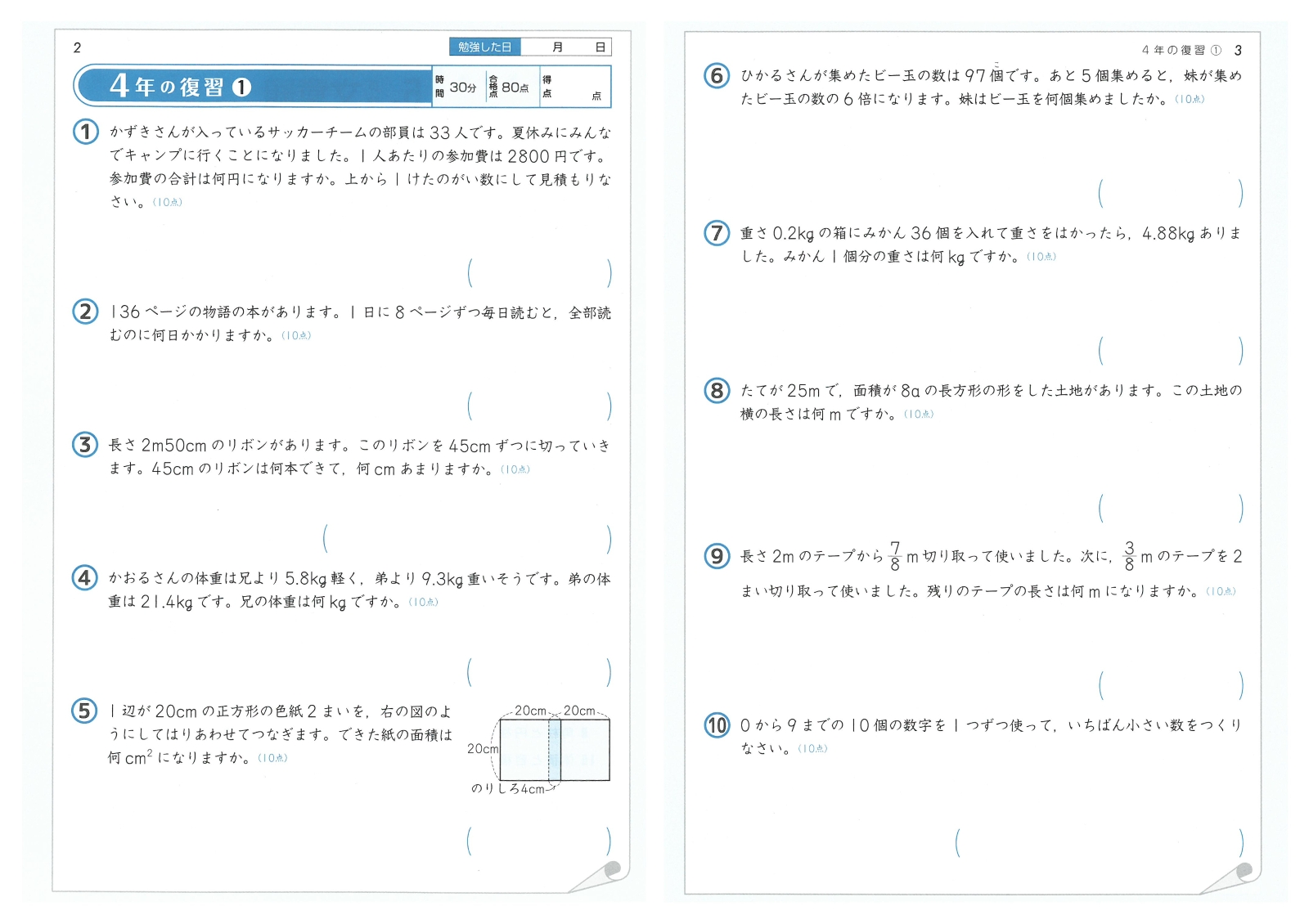Click the wide answer bracket for question 3

(x=467, y=540)
